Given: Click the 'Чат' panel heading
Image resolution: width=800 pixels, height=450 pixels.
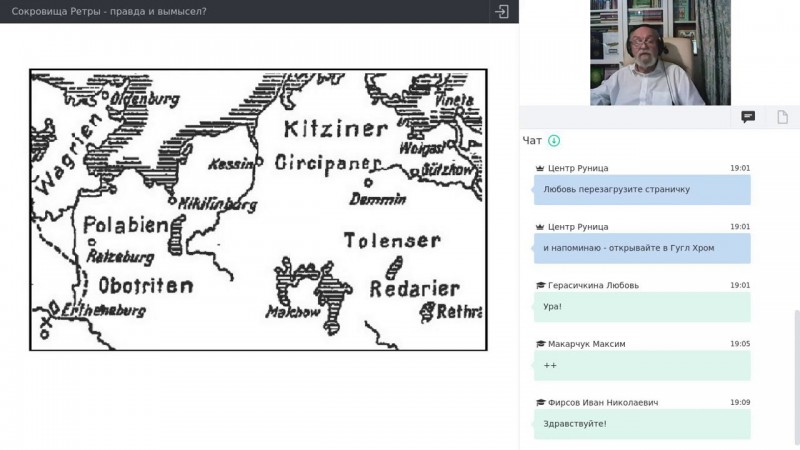Looking at the screenshot, I should pos(532,141).
